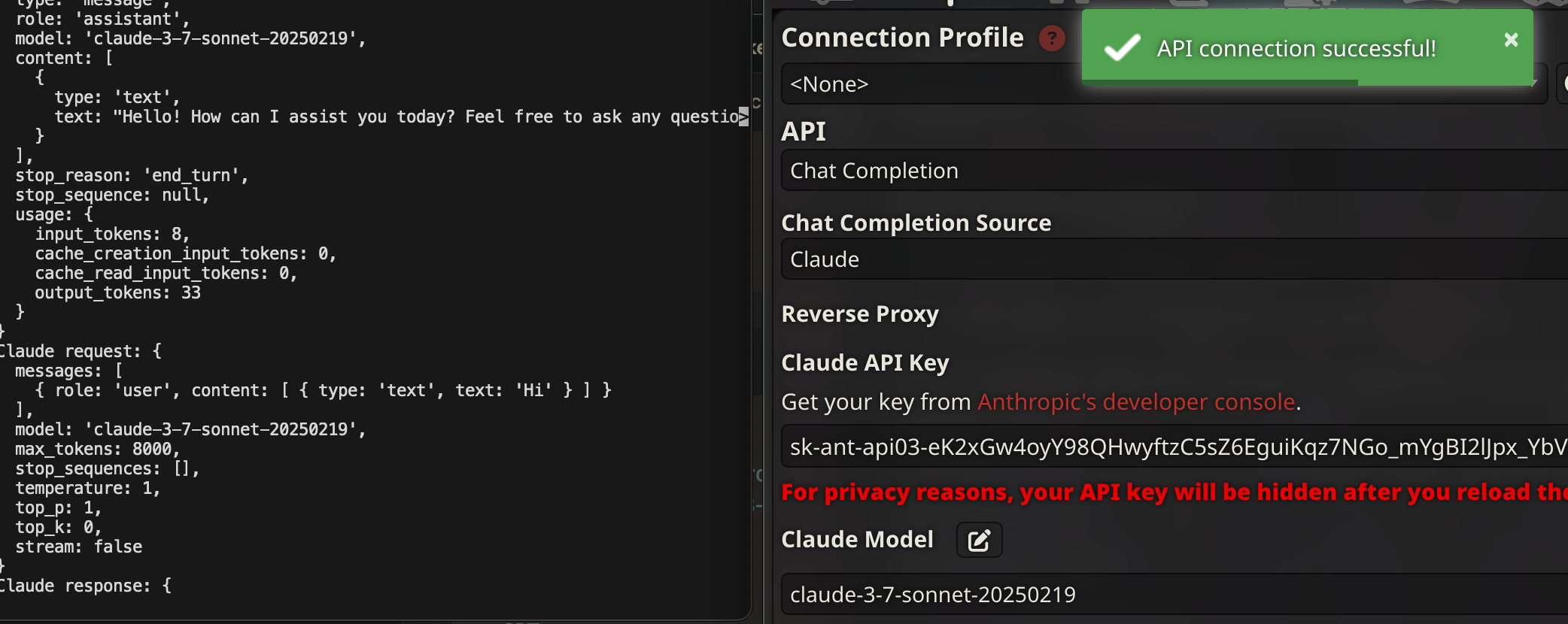1568x624 pixels.
Task: Click temperature: 1 in terminal output
Action: coord(87,488)
